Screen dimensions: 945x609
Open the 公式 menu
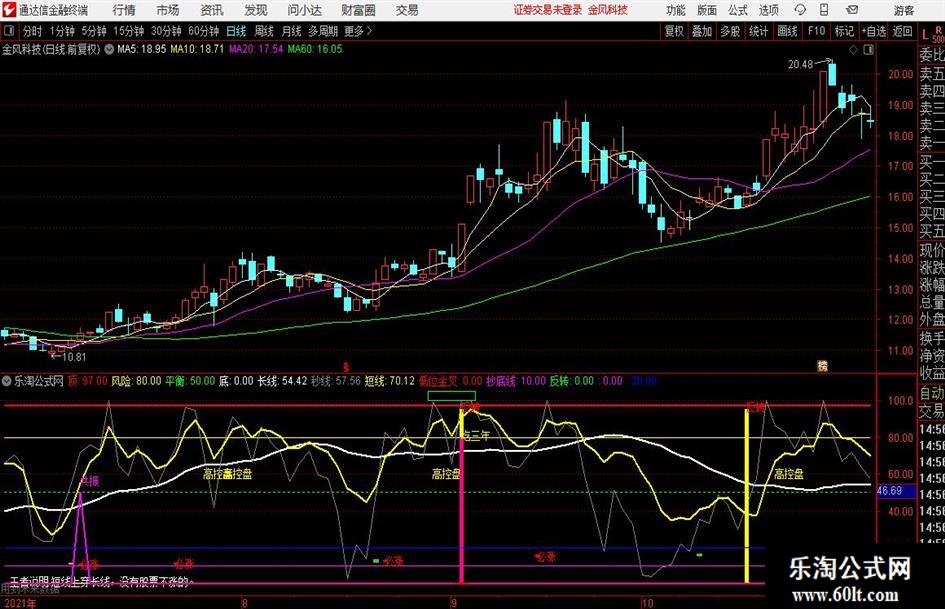click(x=738, y=10)
